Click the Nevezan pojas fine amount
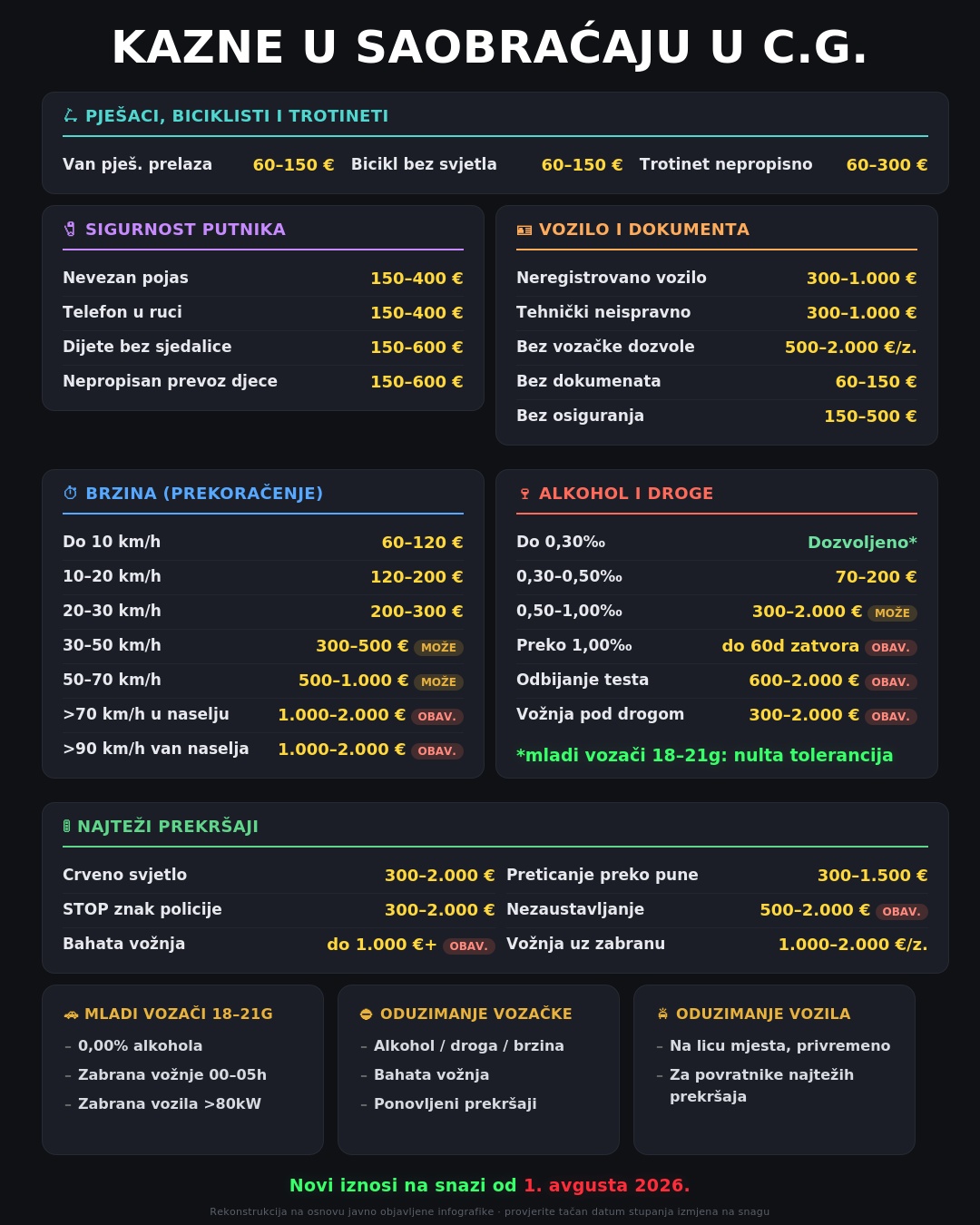 pos(416,279)
